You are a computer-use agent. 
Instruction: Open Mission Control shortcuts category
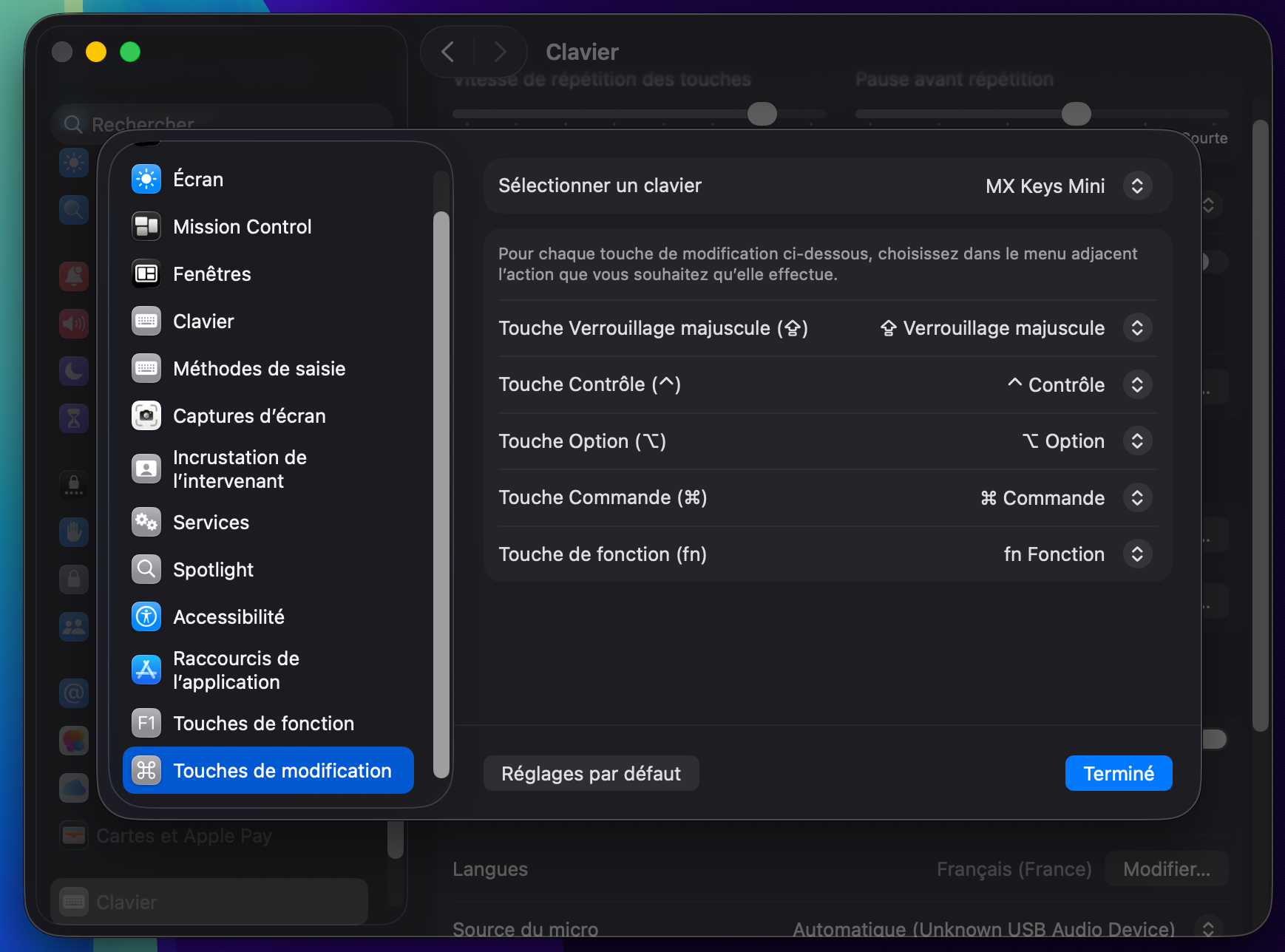point(242,227)
